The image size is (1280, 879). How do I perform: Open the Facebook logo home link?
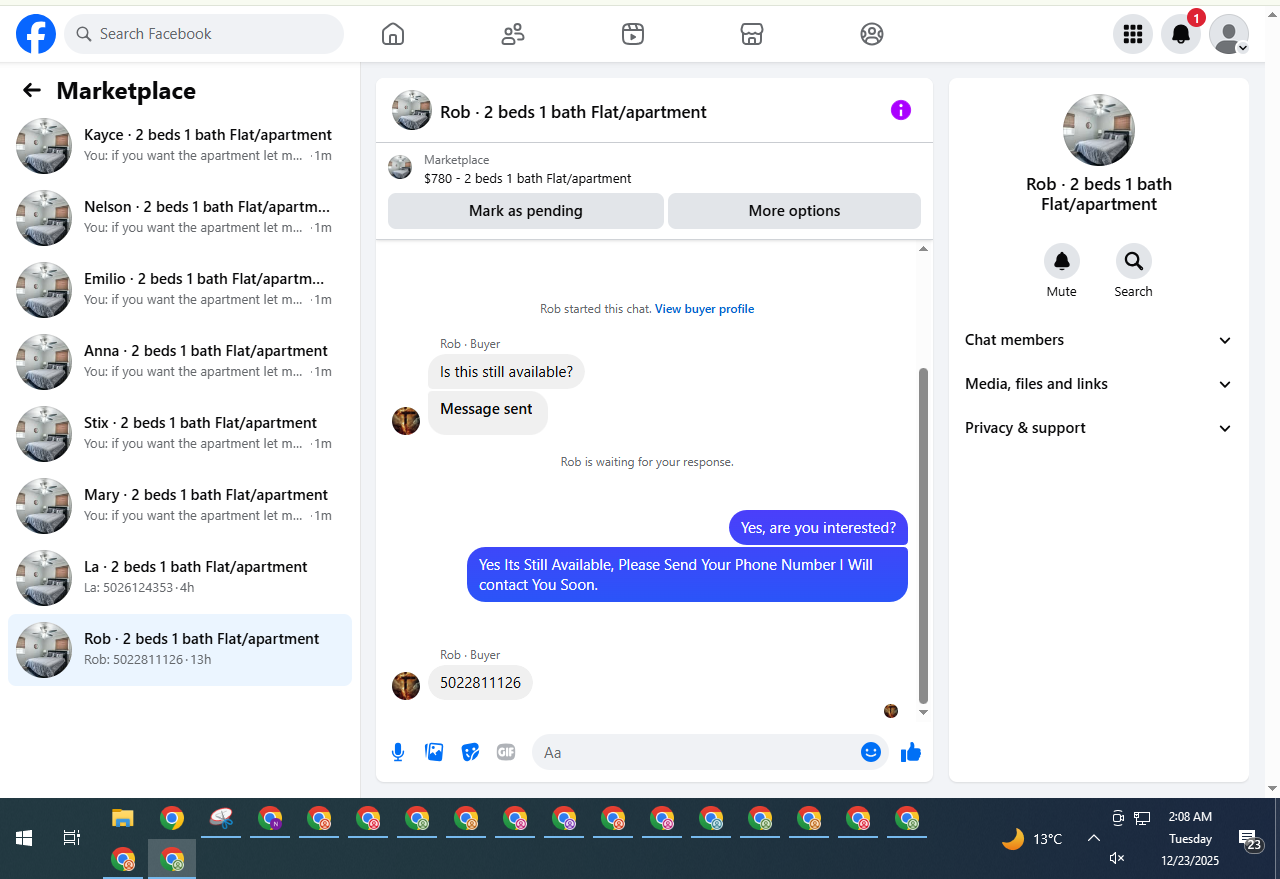point(36,34)
